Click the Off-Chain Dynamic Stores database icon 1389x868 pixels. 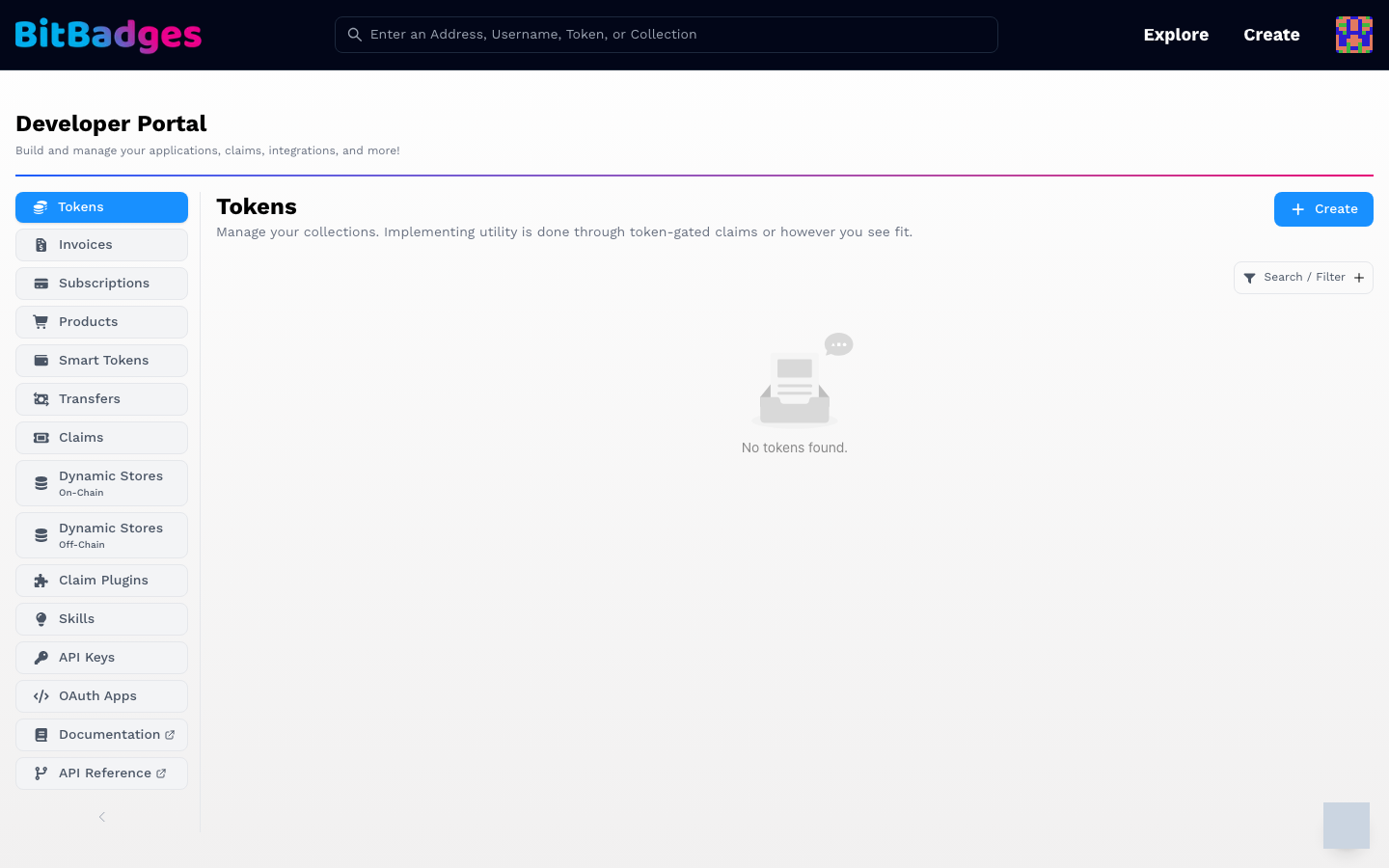[x=41, y=535]
